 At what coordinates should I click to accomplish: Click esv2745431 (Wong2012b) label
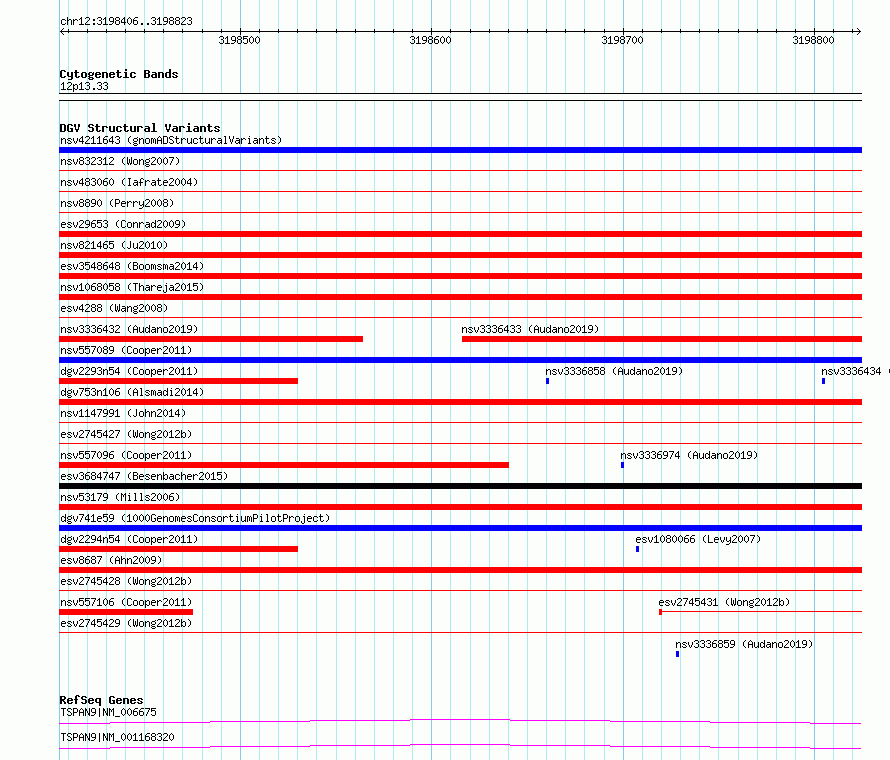point(724,602)
